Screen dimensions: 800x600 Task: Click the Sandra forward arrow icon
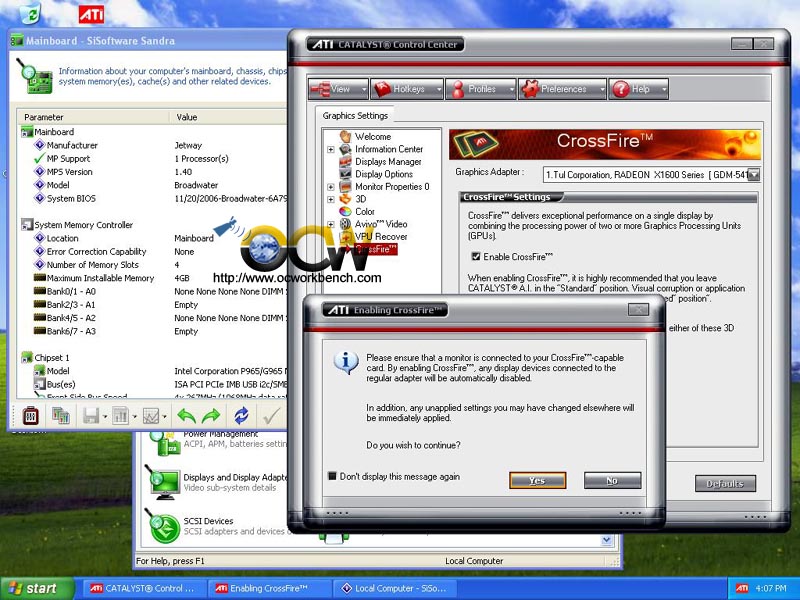pos(211,416)
